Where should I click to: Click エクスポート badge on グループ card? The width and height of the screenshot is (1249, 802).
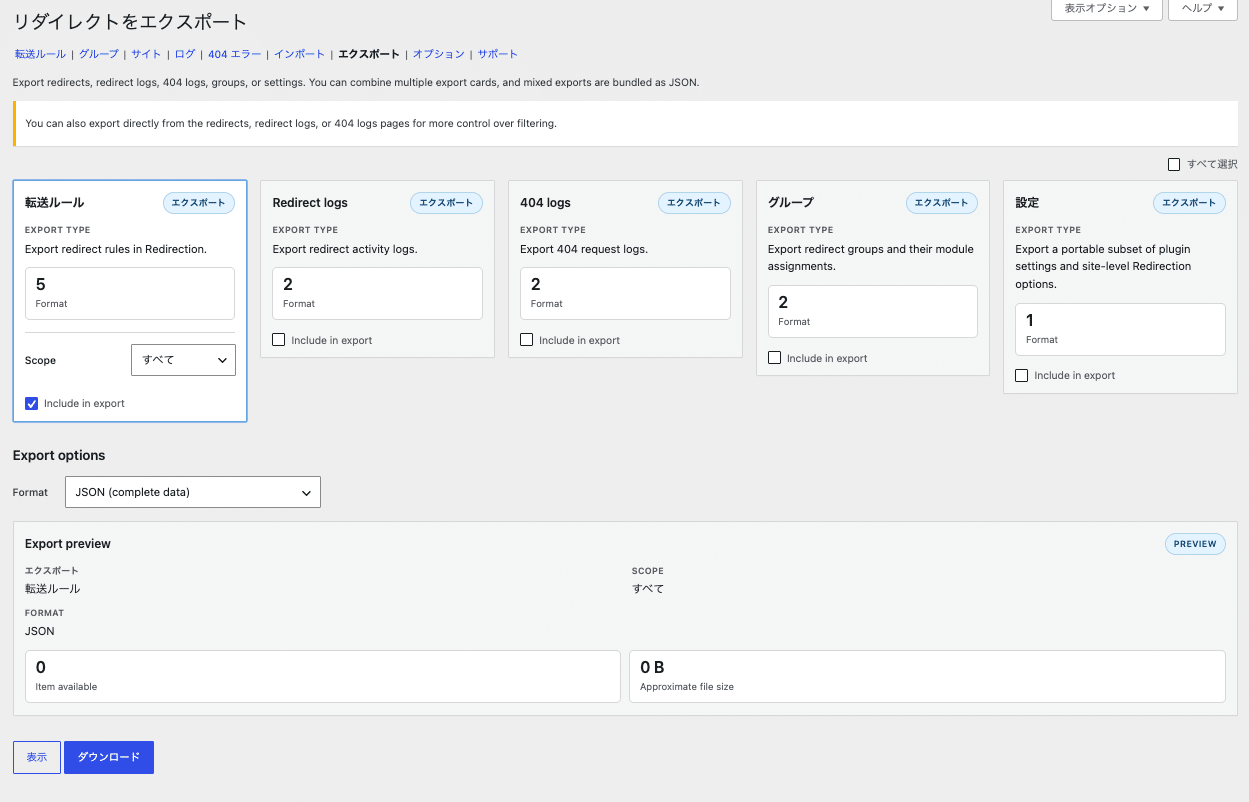[x=942, y=203]
